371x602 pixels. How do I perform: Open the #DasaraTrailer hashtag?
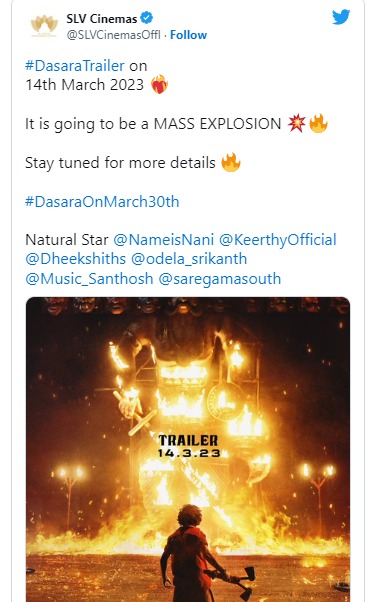click(x=75, y=66)
